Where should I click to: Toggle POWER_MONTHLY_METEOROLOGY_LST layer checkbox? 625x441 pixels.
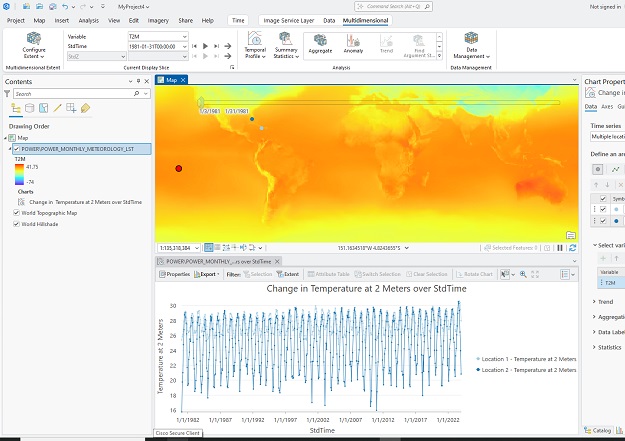pos(17,148)
